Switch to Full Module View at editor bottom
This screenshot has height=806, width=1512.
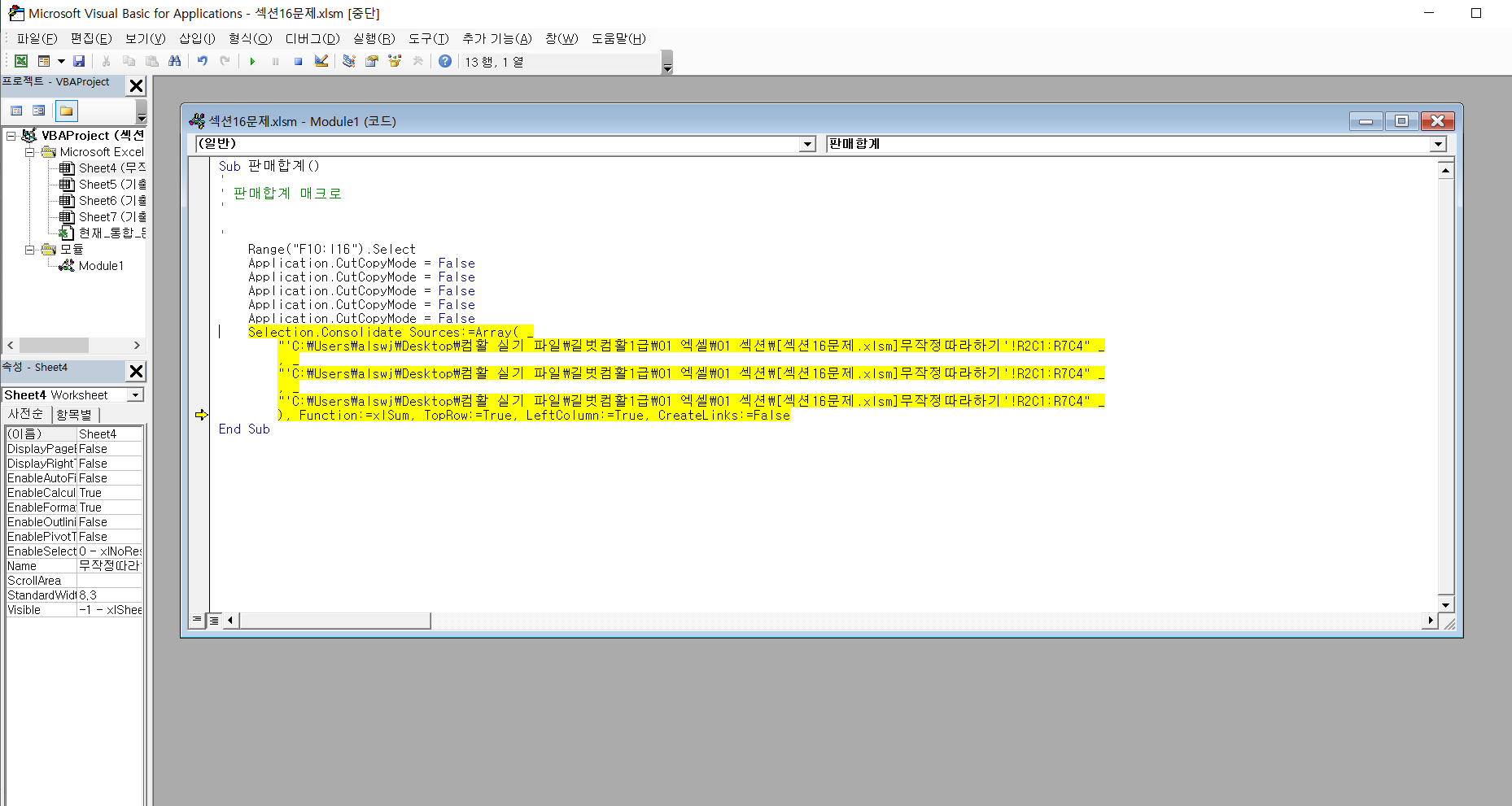click(x=214, y=621)
